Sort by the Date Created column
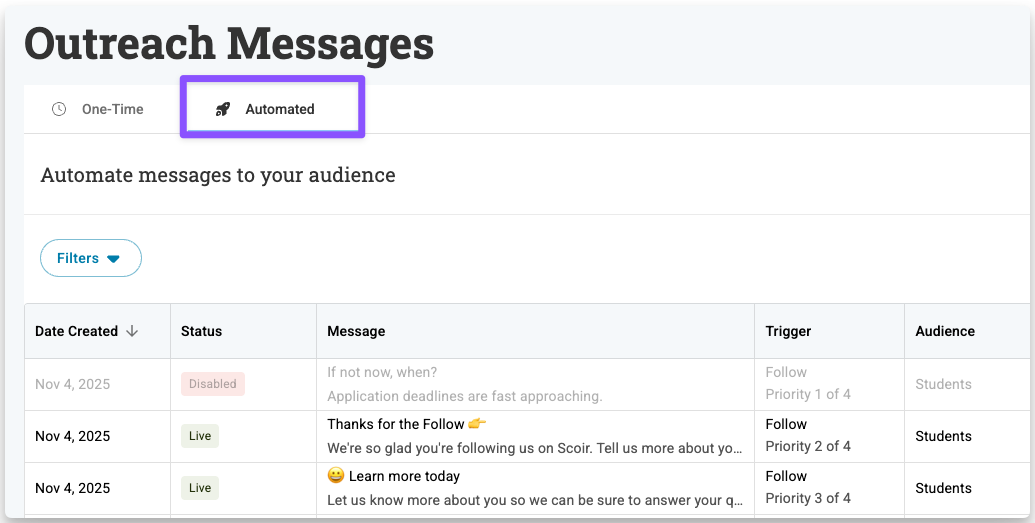 coord(76,331)
